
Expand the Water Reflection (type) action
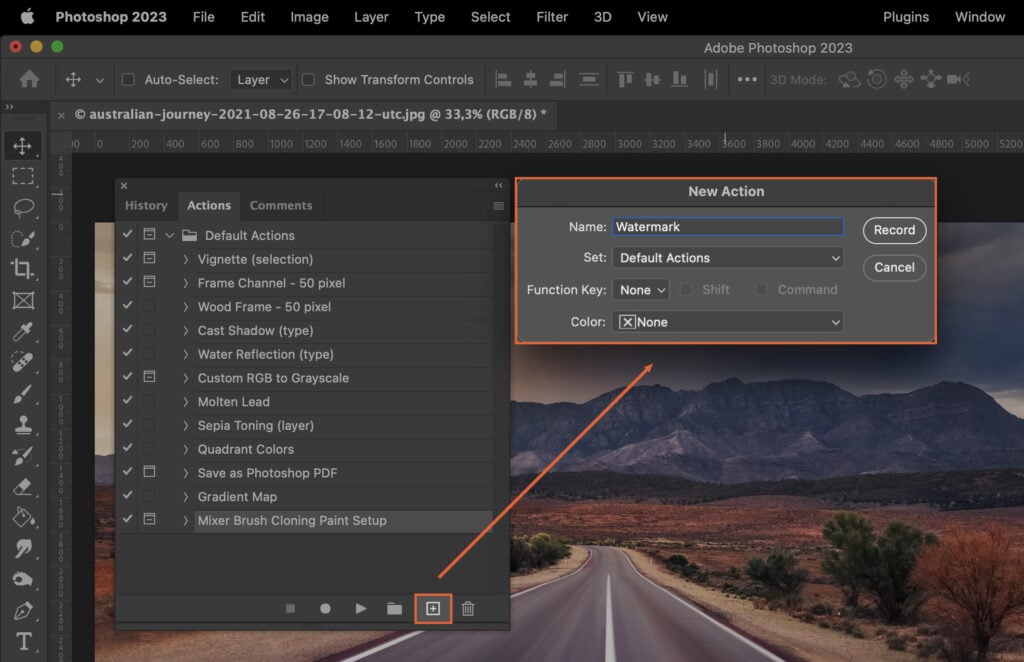pyautogui.click(x=185, y=354)
